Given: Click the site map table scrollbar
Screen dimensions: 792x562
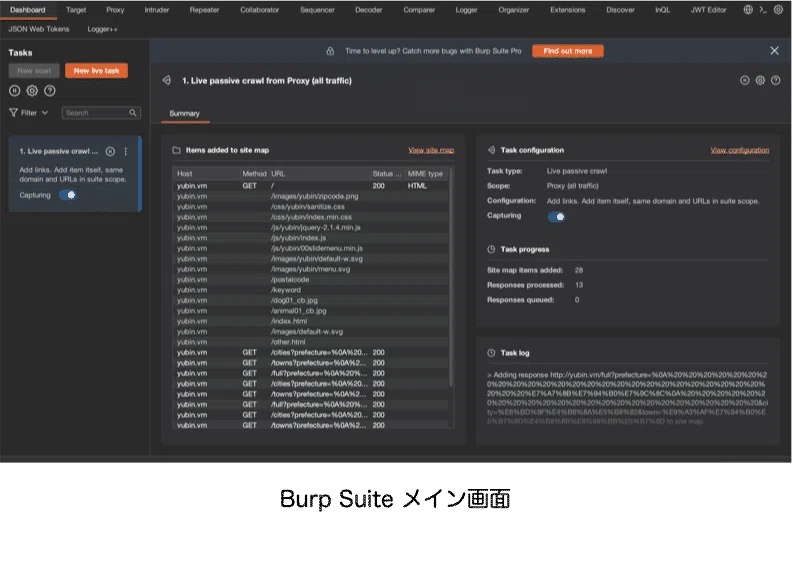Looking at the screenshot, I should click(x=451, y=278).
